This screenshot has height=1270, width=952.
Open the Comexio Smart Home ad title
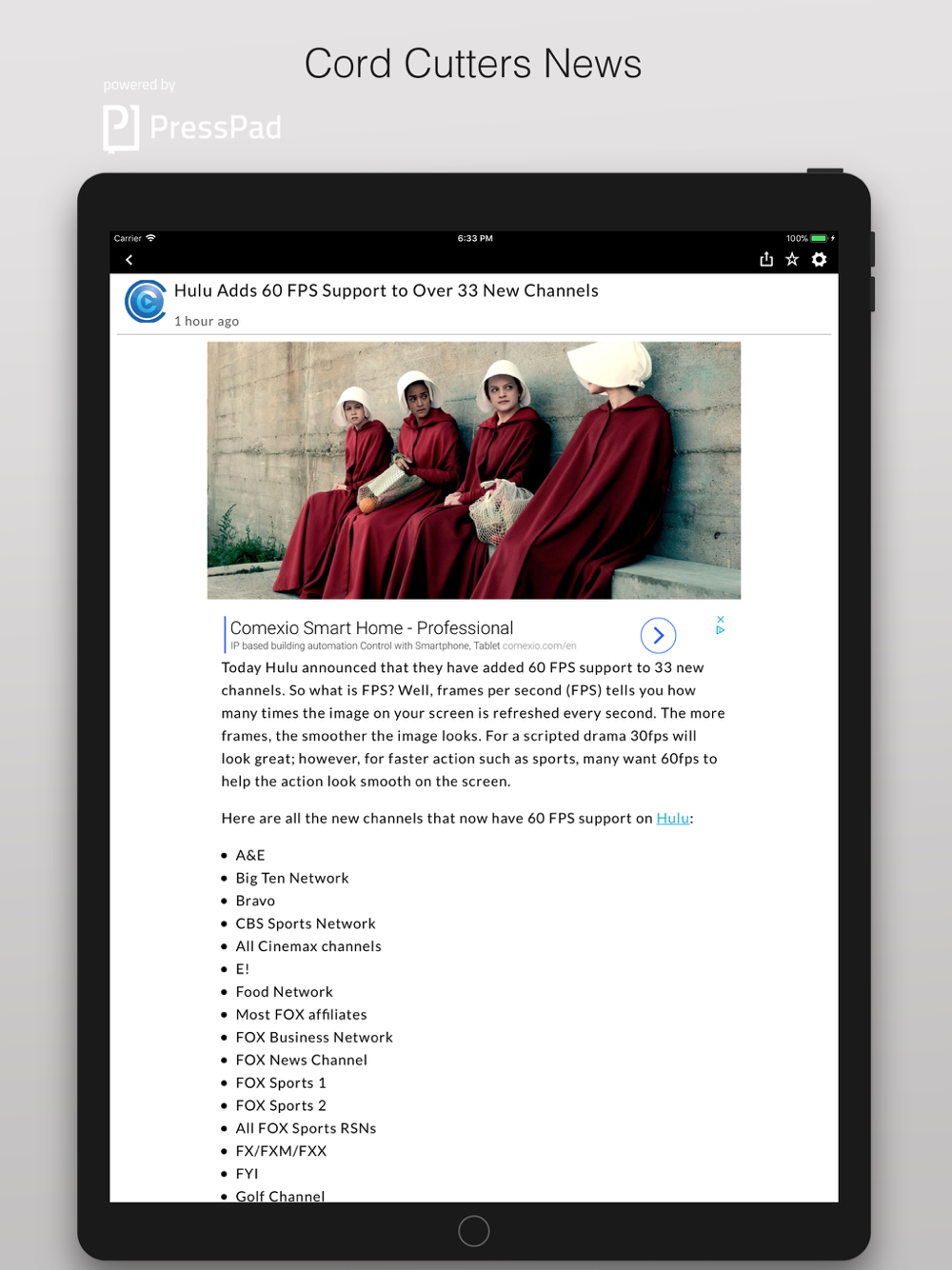pyautogui.click(x=371, y=628)
